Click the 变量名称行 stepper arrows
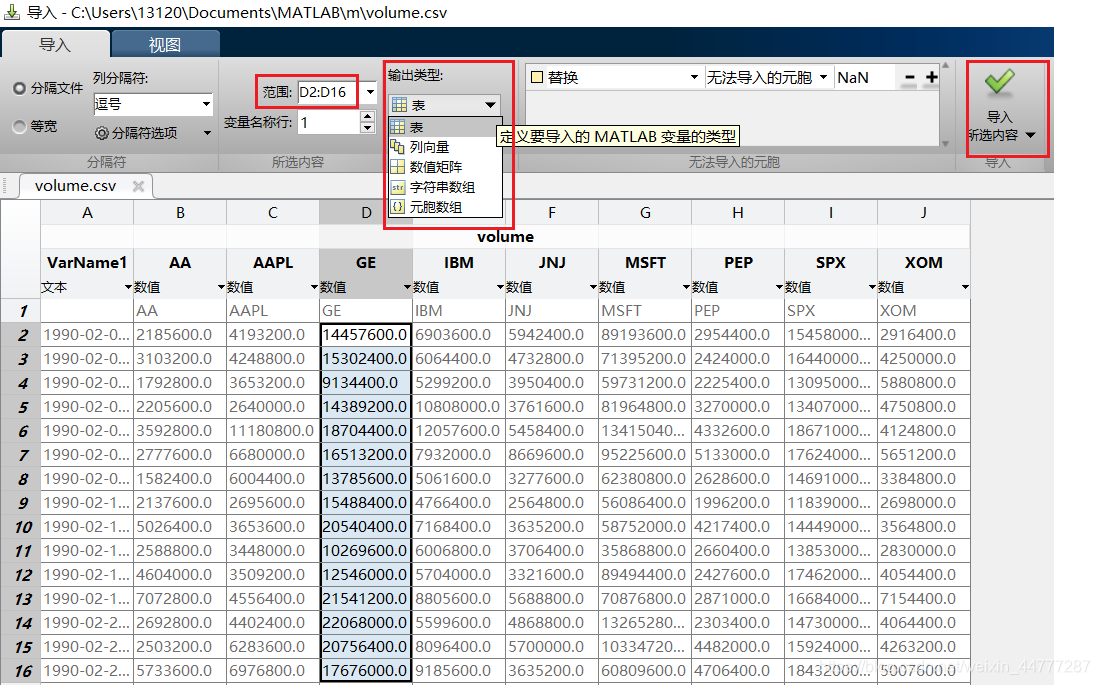 [x=366, y=122]
